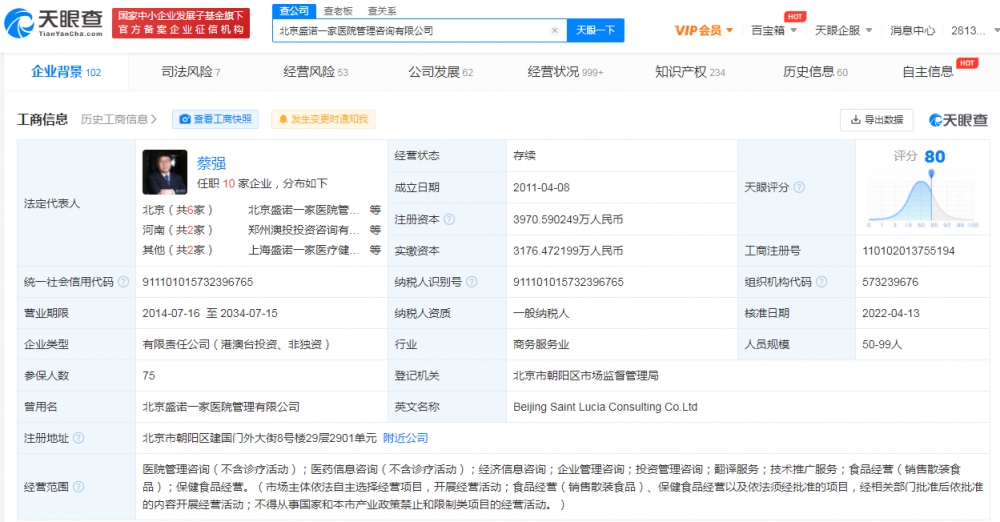This screenshot has height=522, width=1000.
Task: Click 等 in the 其他 companies row
Action: point(375,250)
